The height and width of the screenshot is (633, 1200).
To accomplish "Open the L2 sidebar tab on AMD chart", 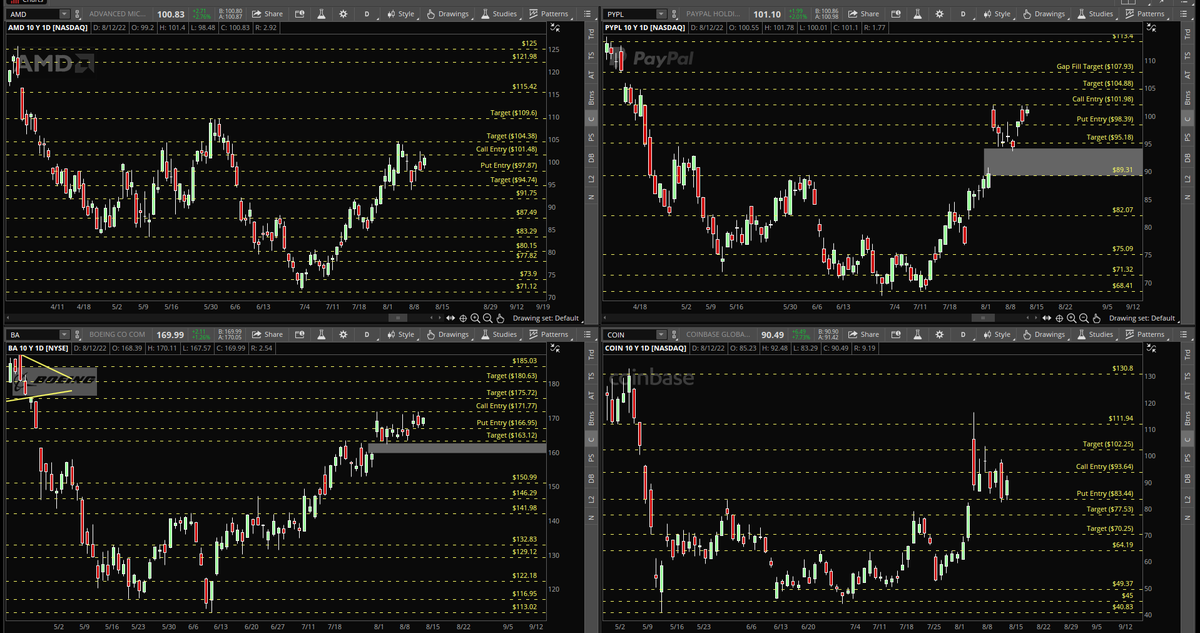I will point(591,179).
